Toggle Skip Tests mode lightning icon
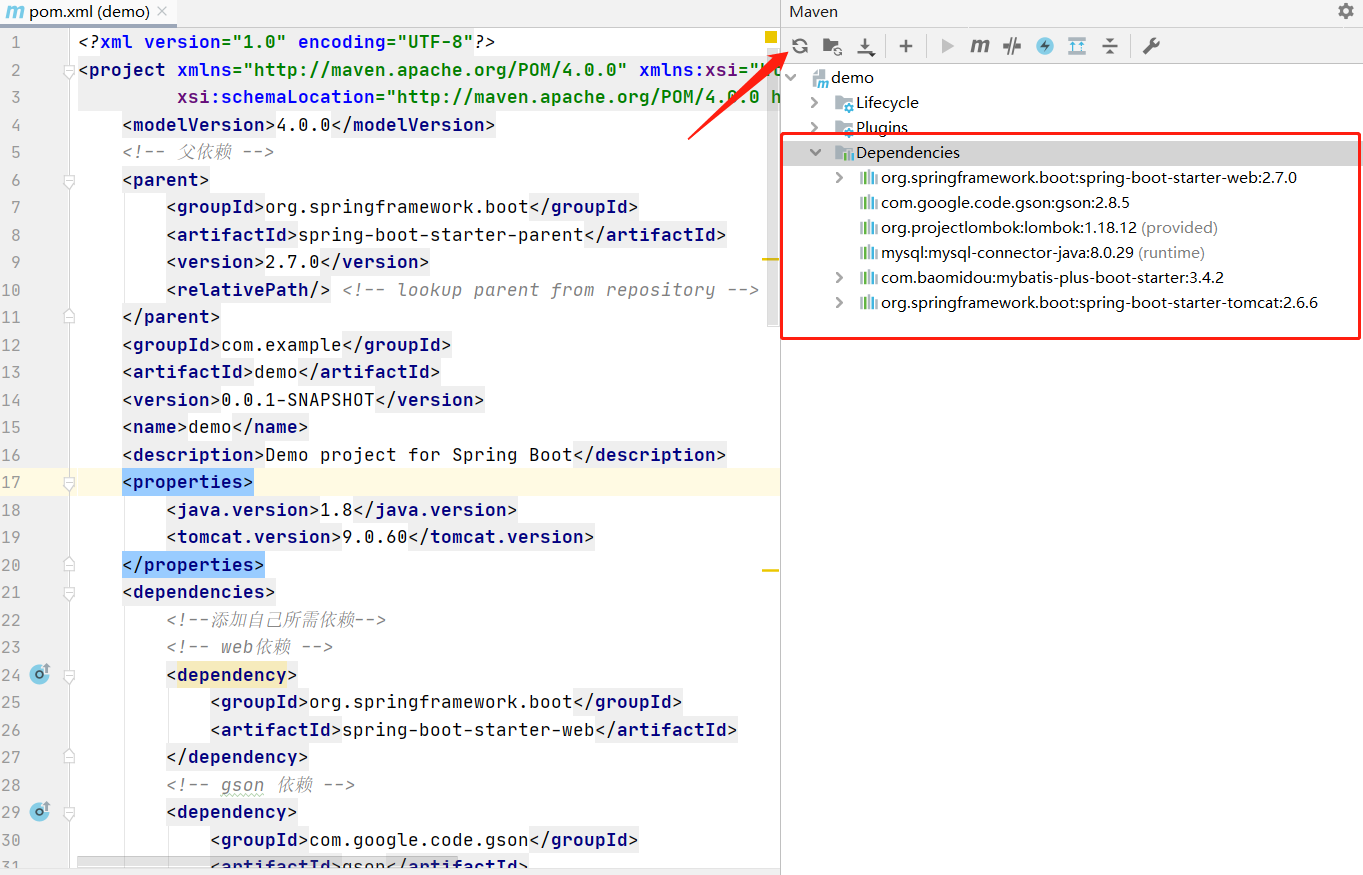 coord(1045,46)
